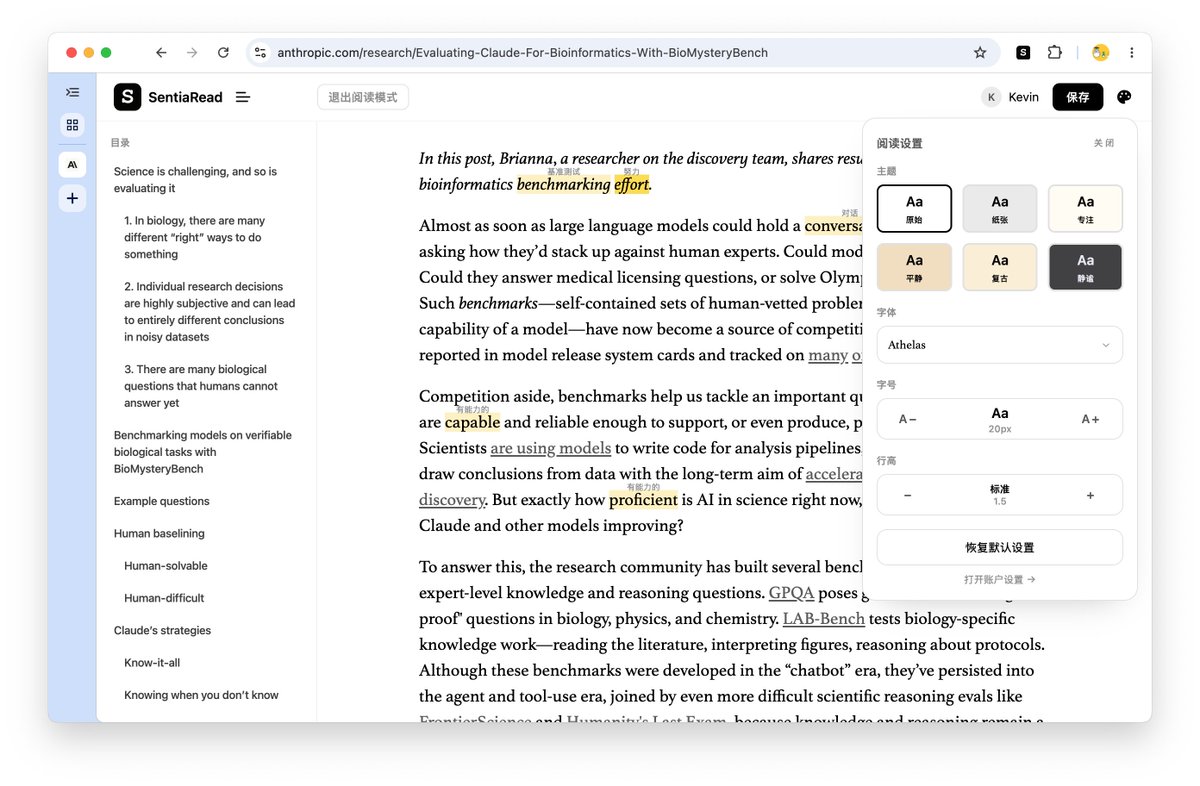The image size is (1200, 786).
Task: Click 恢复默认设置 button
Action: (1000, 548)
